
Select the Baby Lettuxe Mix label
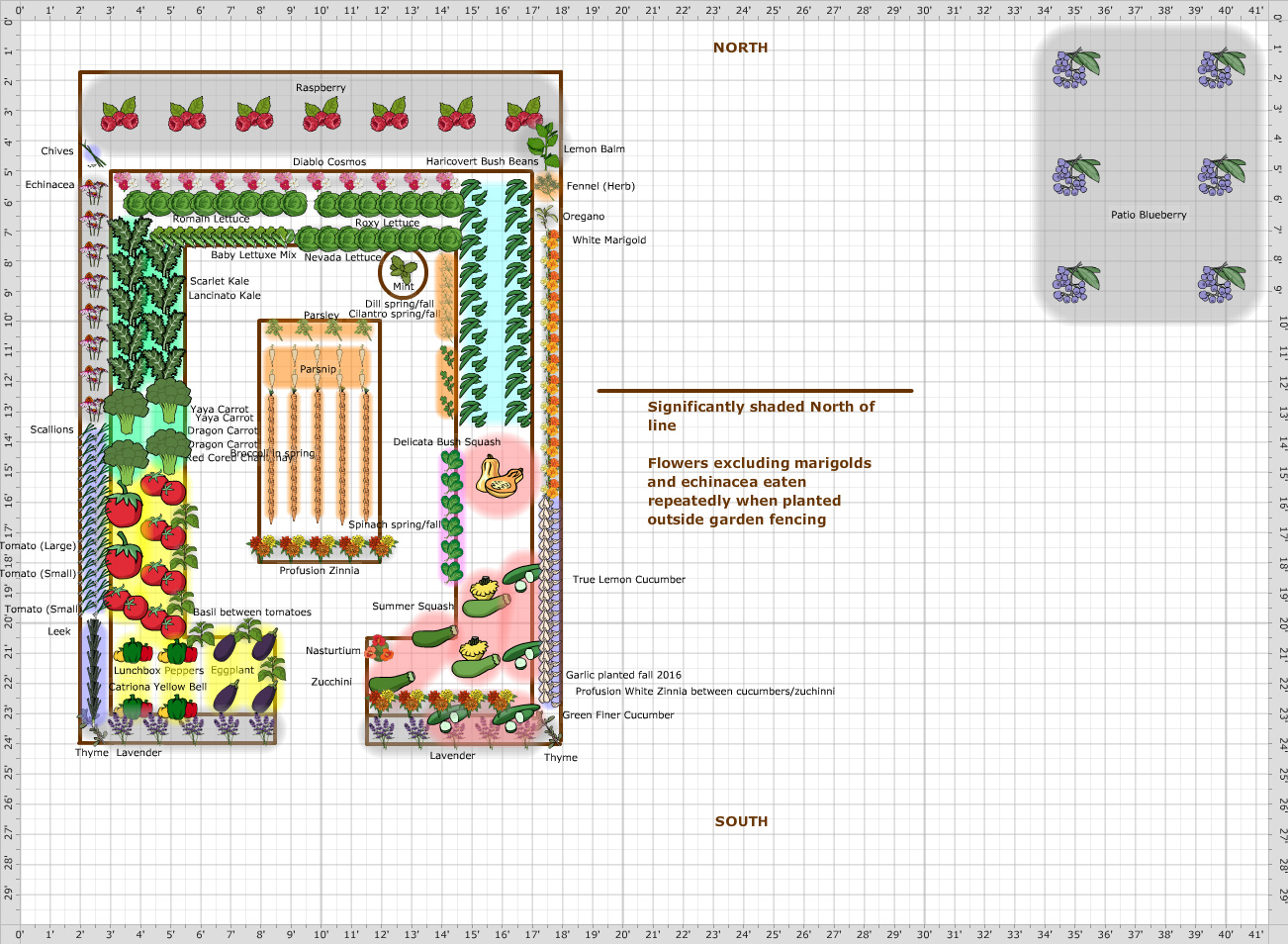[x=253, y=255]
